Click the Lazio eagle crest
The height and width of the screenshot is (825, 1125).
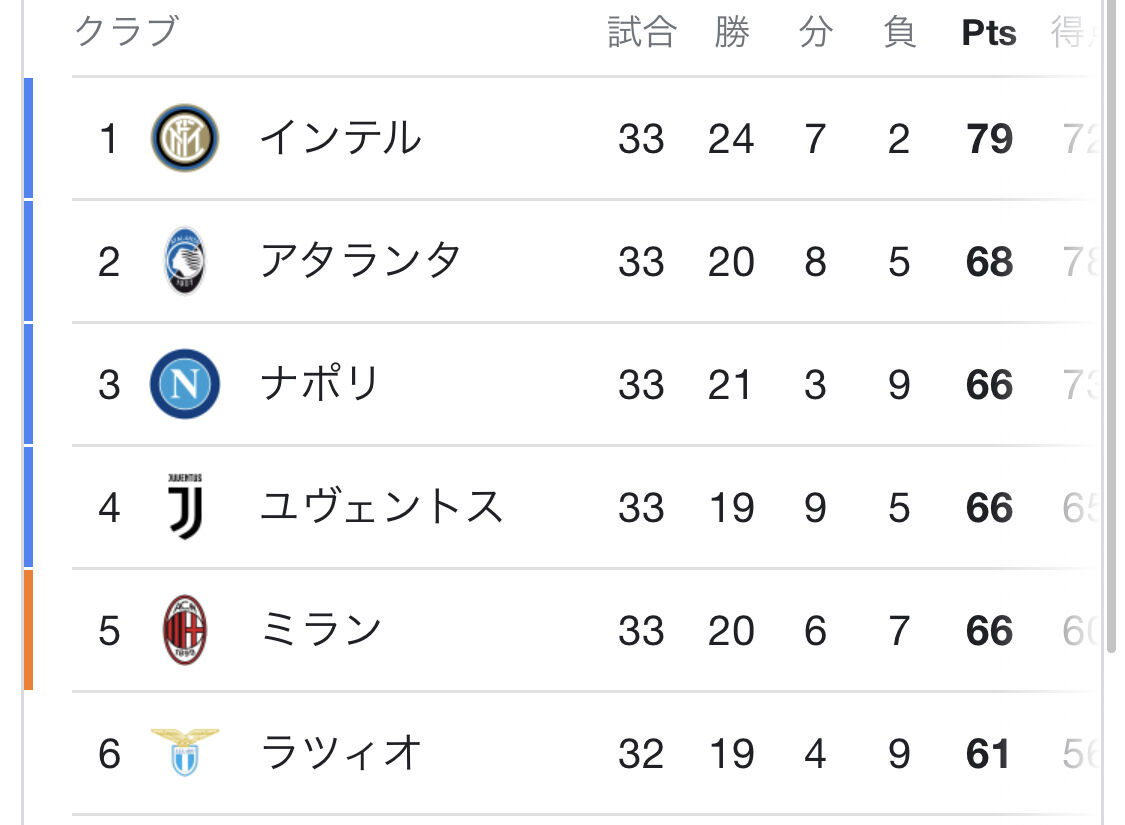coord(184,753)
